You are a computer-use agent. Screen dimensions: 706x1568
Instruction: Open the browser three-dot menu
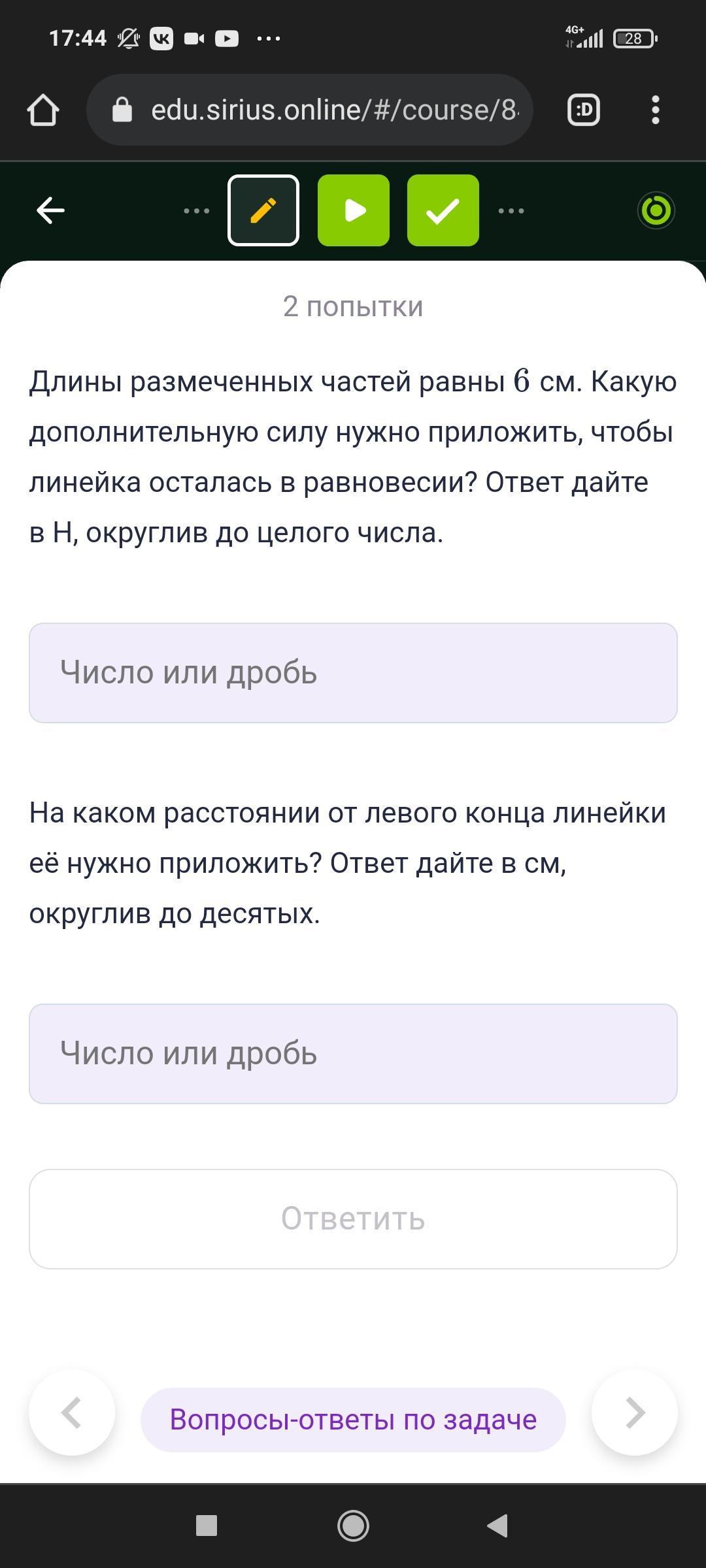coord(656,110)
